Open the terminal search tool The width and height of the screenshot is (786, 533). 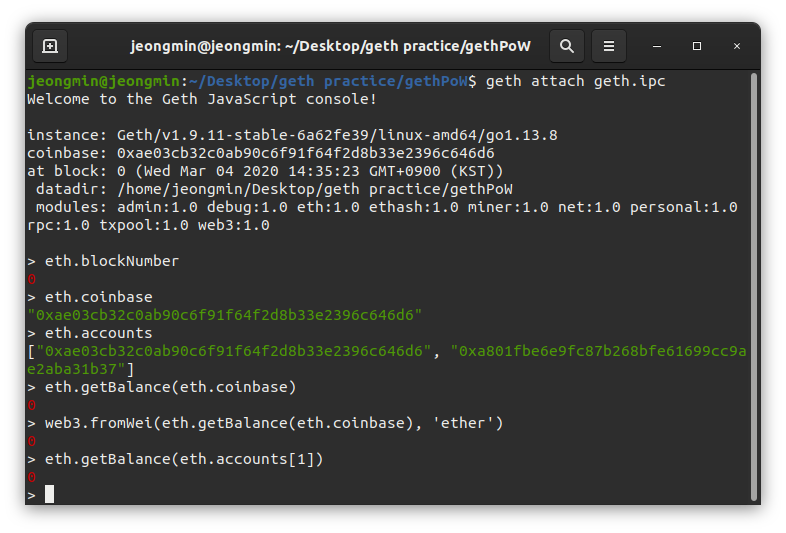[566, 46]
